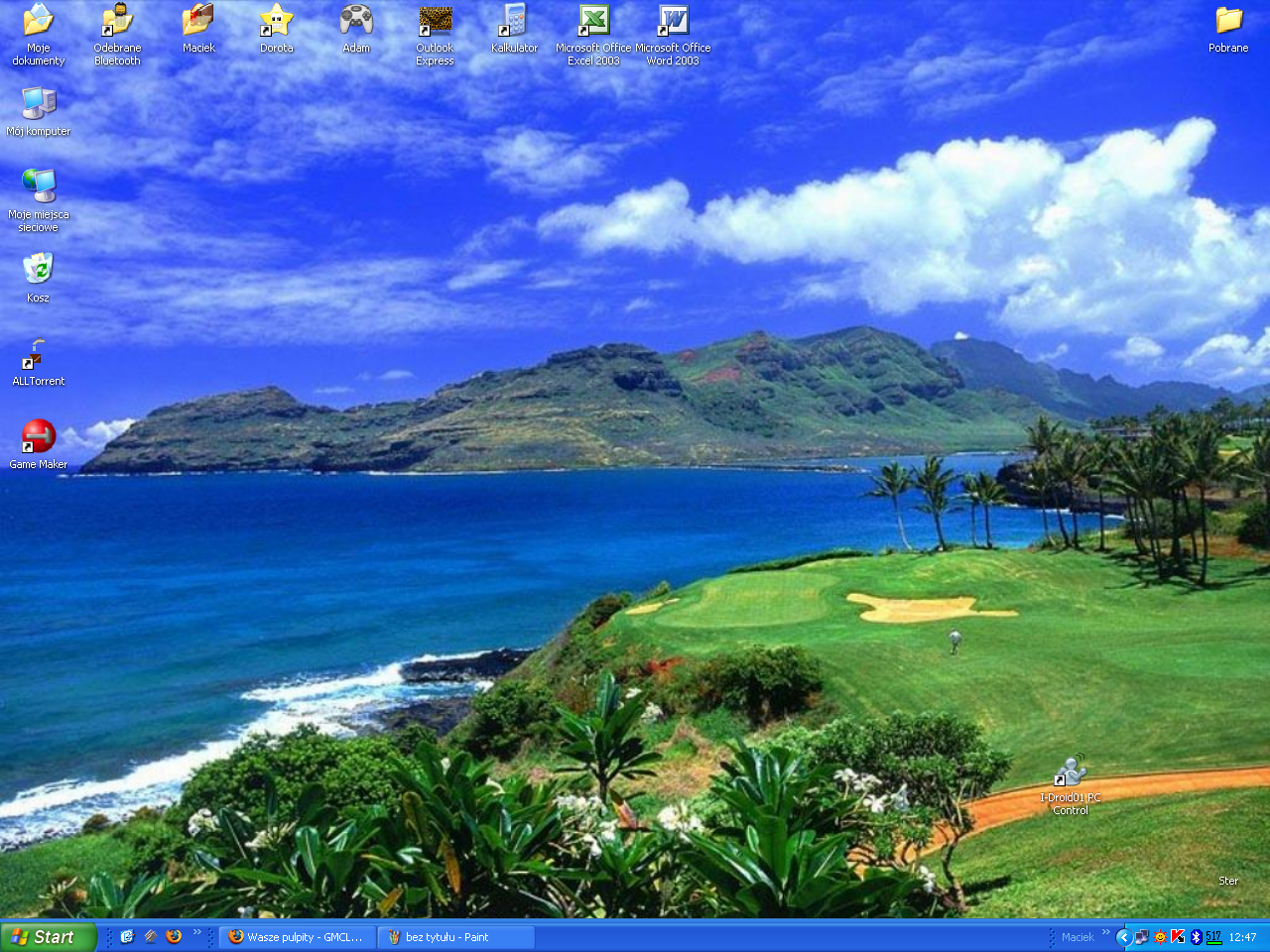
Task: Select the ALLTorrent desktop icon
Action: click(37, 355)
